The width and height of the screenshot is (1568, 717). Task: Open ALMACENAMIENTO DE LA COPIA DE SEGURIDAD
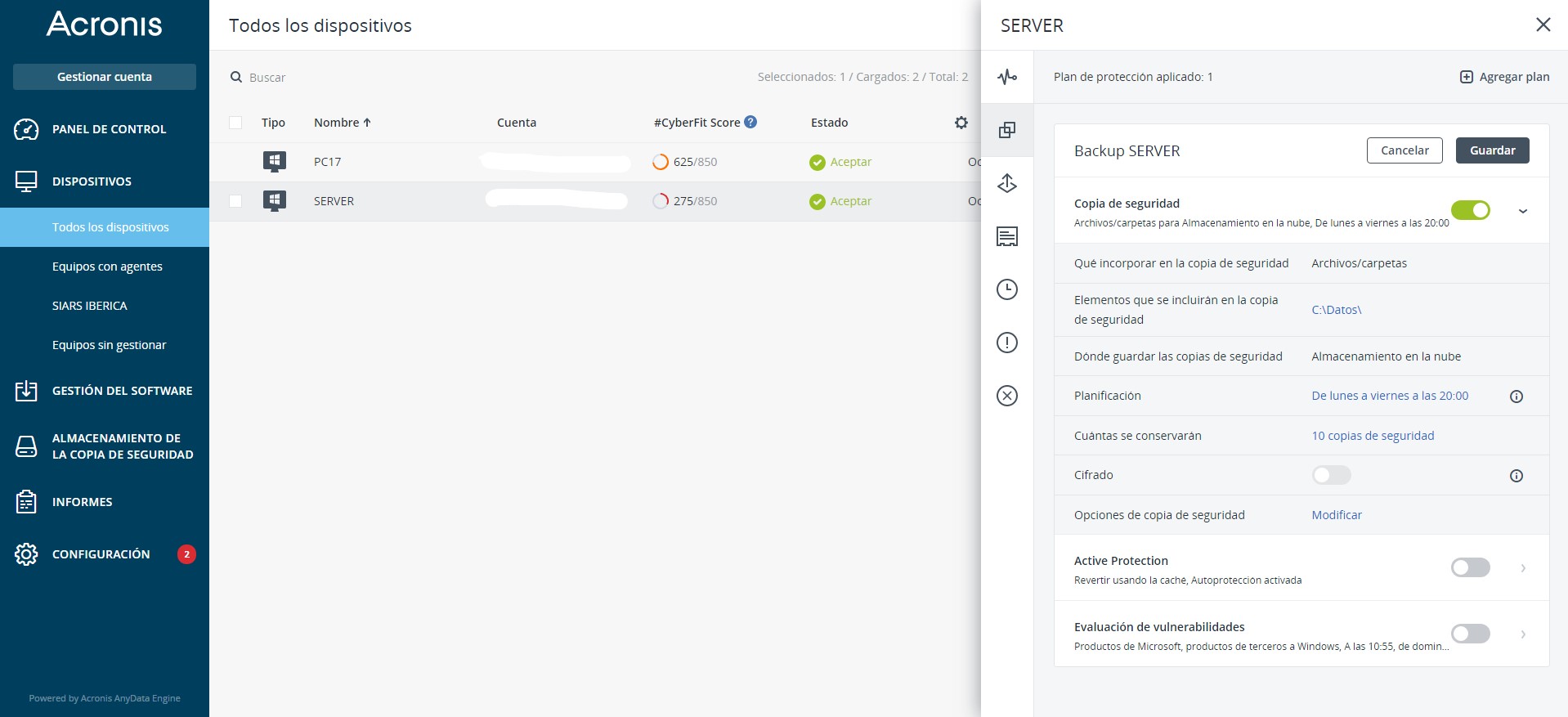coord(105,446)
